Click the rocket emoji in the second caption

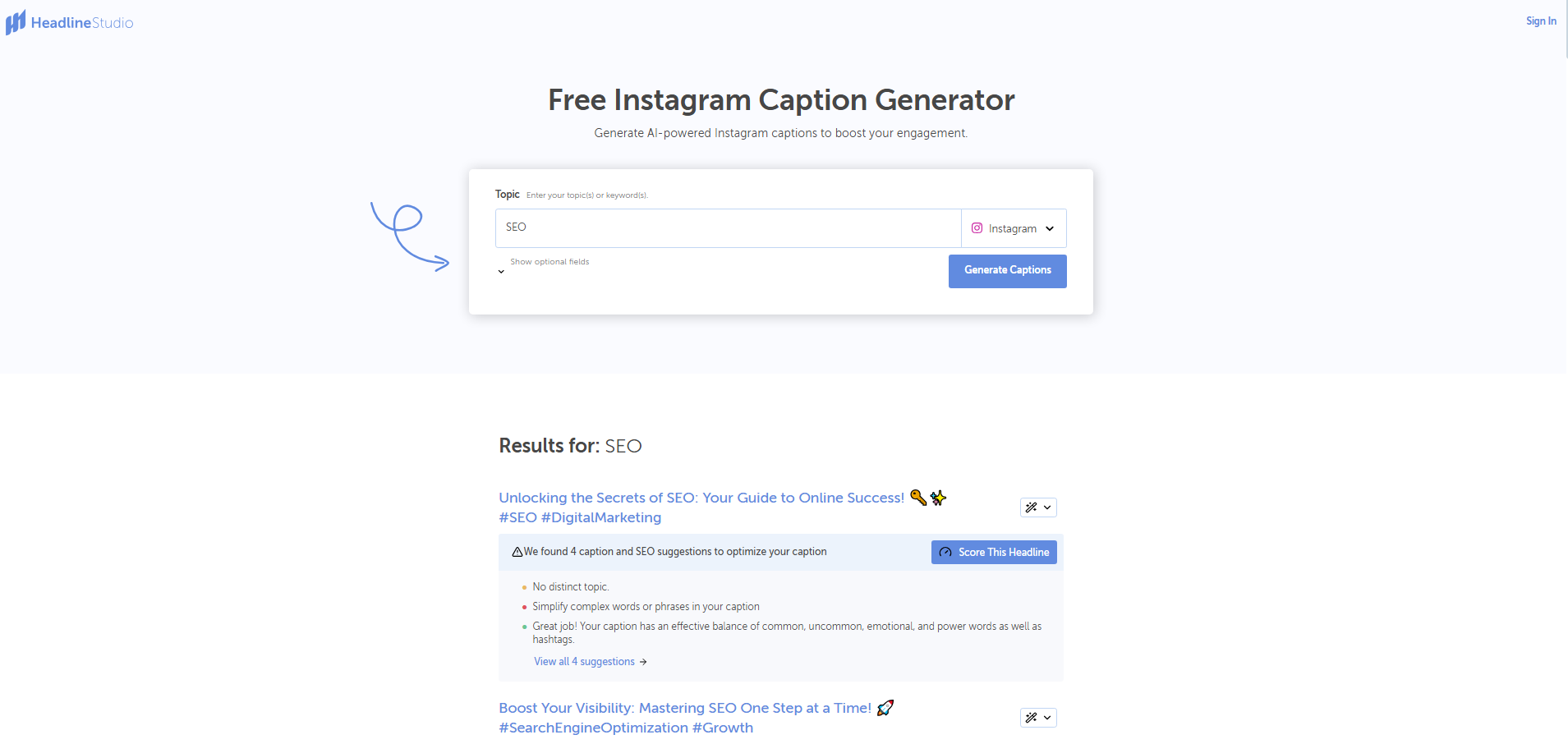click(x=885, y=707)
